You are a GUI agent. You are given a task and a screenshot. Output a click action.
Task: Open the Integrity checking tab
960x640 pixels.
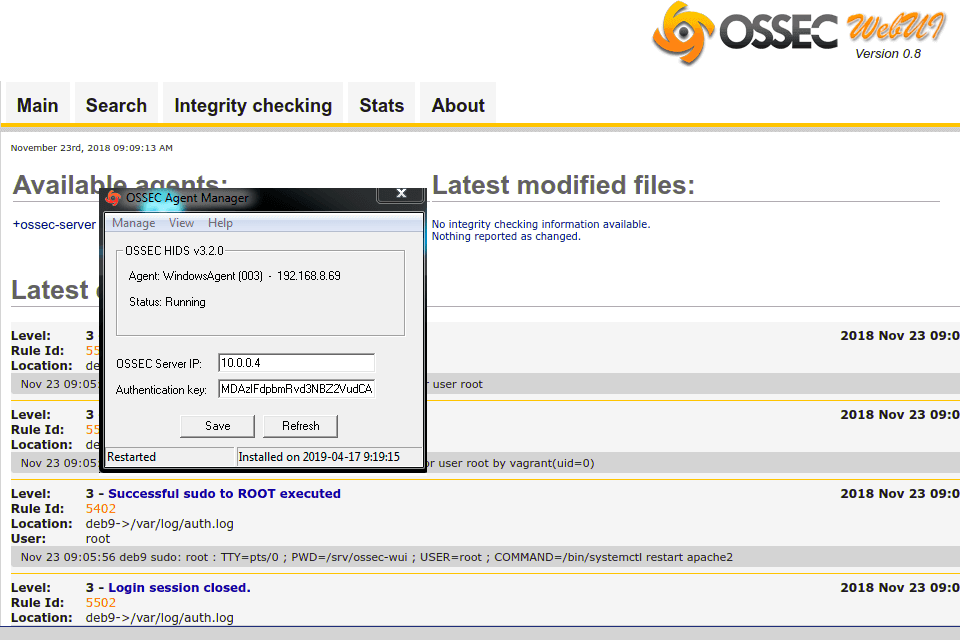(x=253, y=105)
